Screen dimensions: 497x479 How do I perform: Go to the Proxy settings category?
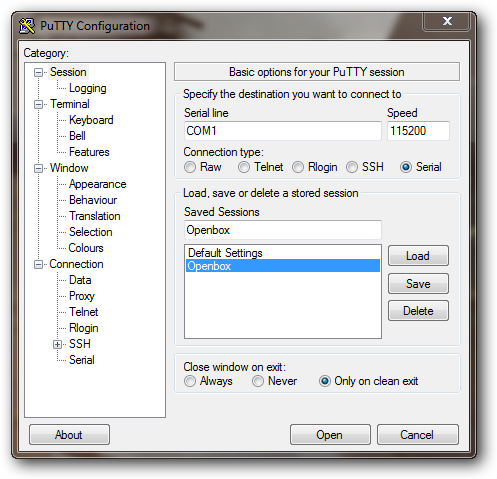pos(82,296)
